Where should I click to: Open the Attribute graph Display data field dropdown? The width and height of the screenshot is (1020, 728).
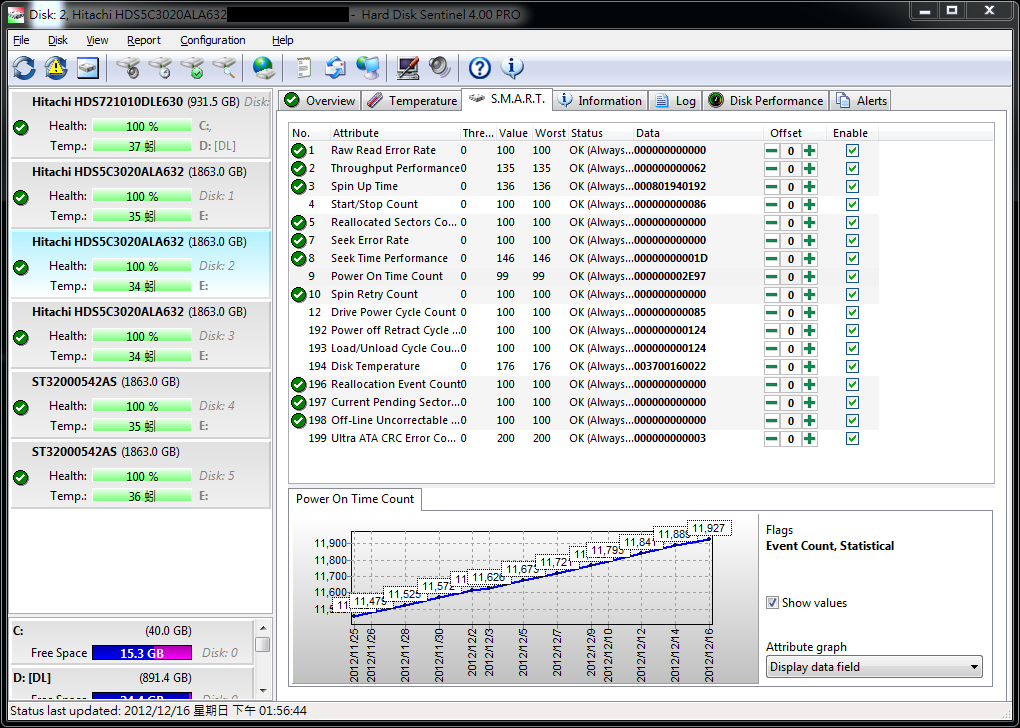coord(874,667)
